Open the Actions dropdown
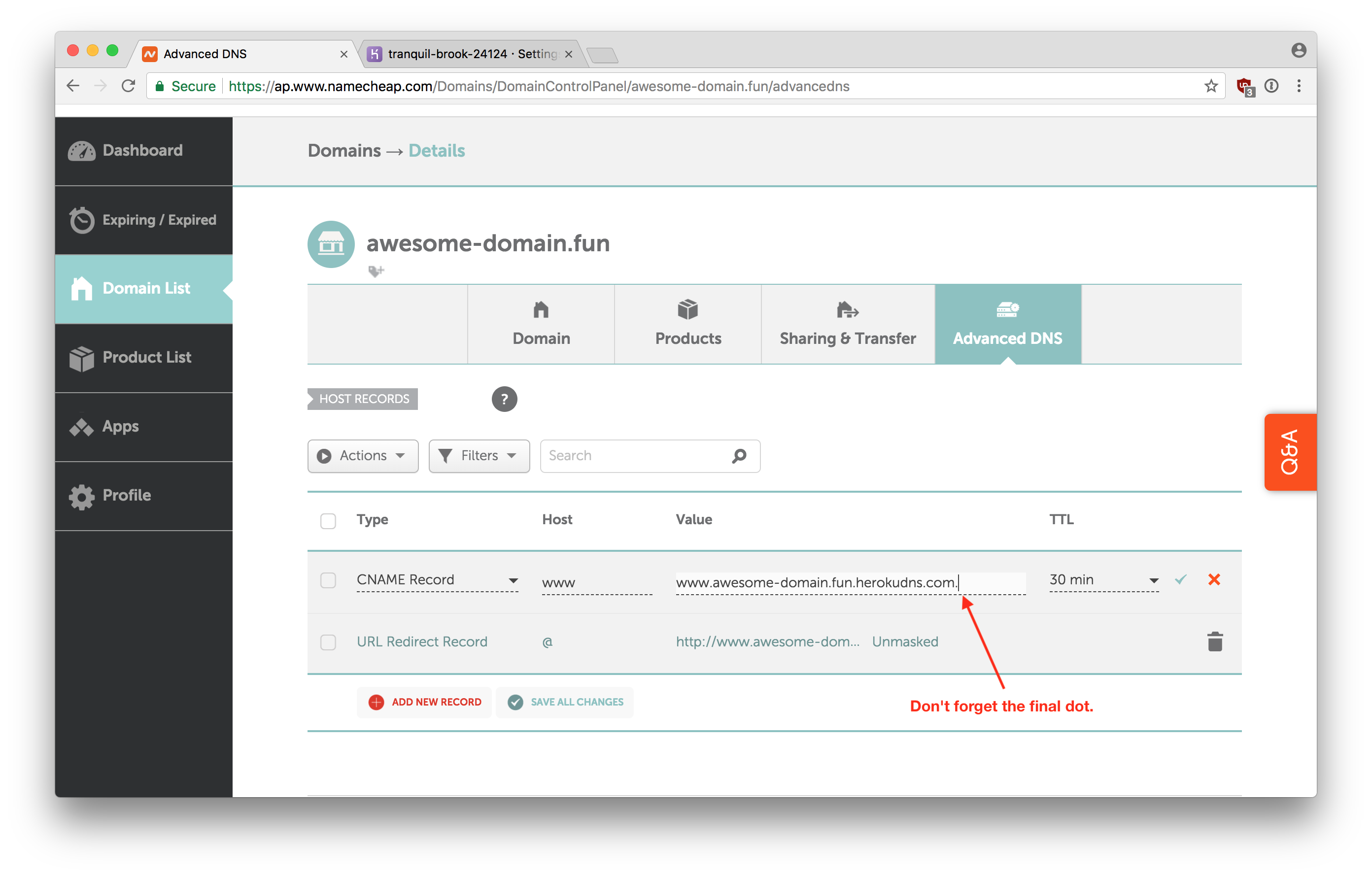1372x876 pixels. point(363,456)
